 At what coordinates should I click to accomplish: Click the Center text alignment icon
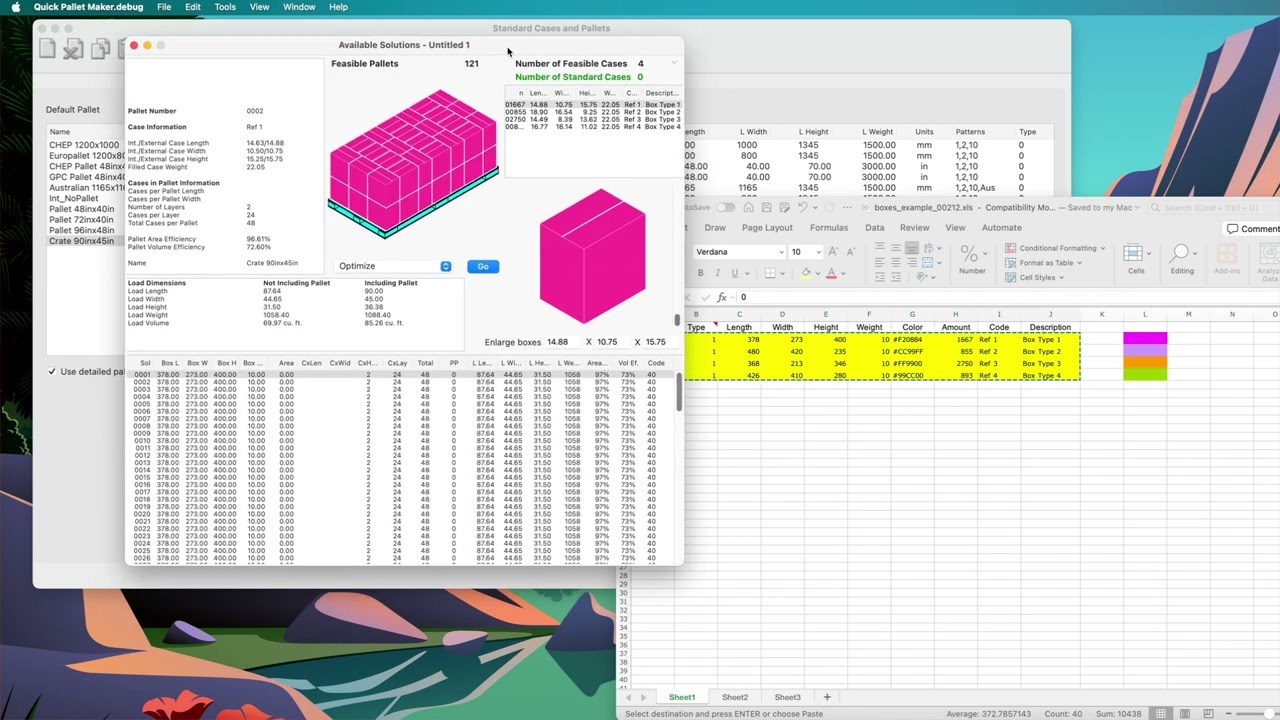pos(895,263)
